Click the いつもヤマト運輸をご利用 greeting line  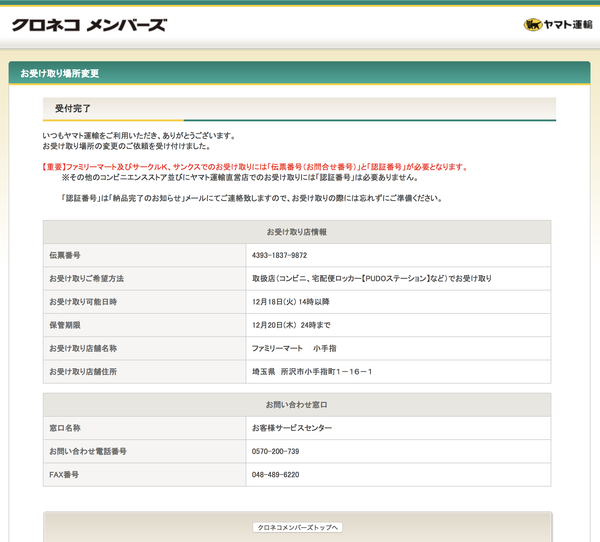(139, 136)
